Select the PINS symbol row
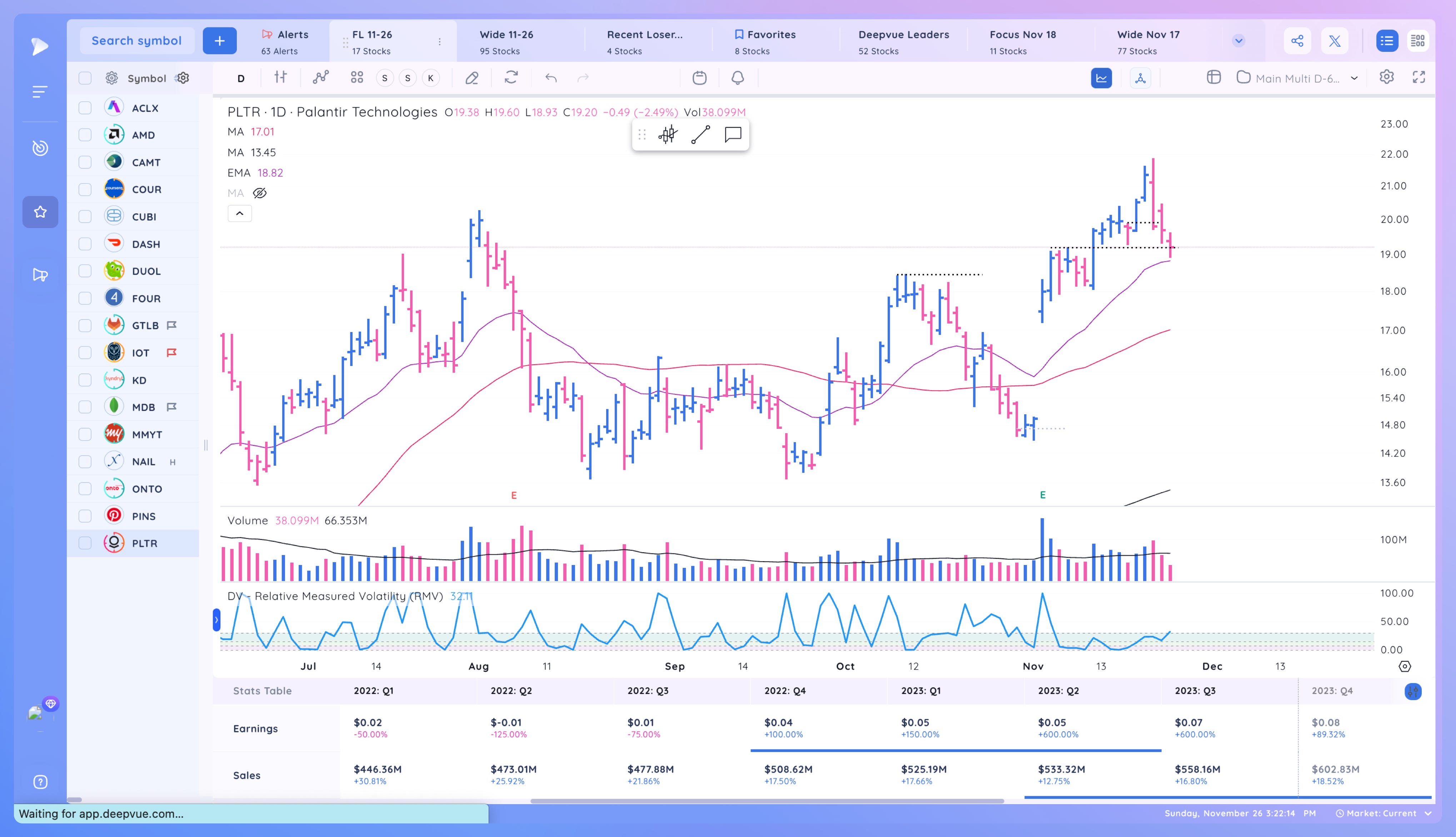Image resolution: width=1456 pixels, height=837 pixels. pos(133,516)
